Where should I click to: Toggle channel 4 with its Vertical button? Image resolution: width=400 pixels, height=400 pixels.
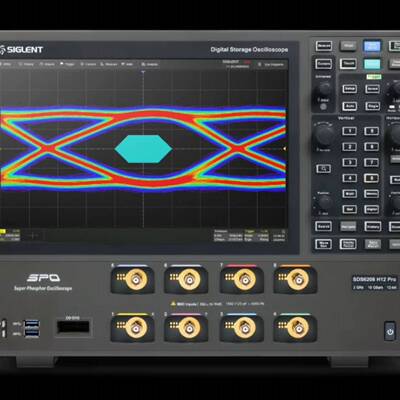pos(350,178)
